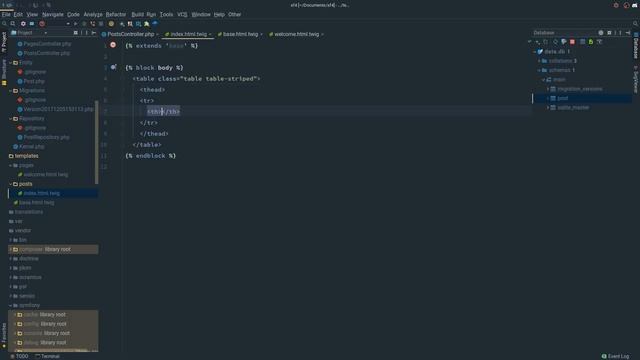Click the yellow round icon in main toolbar
The height and width of the screenshot is (360, 640).
coord(111,24)
